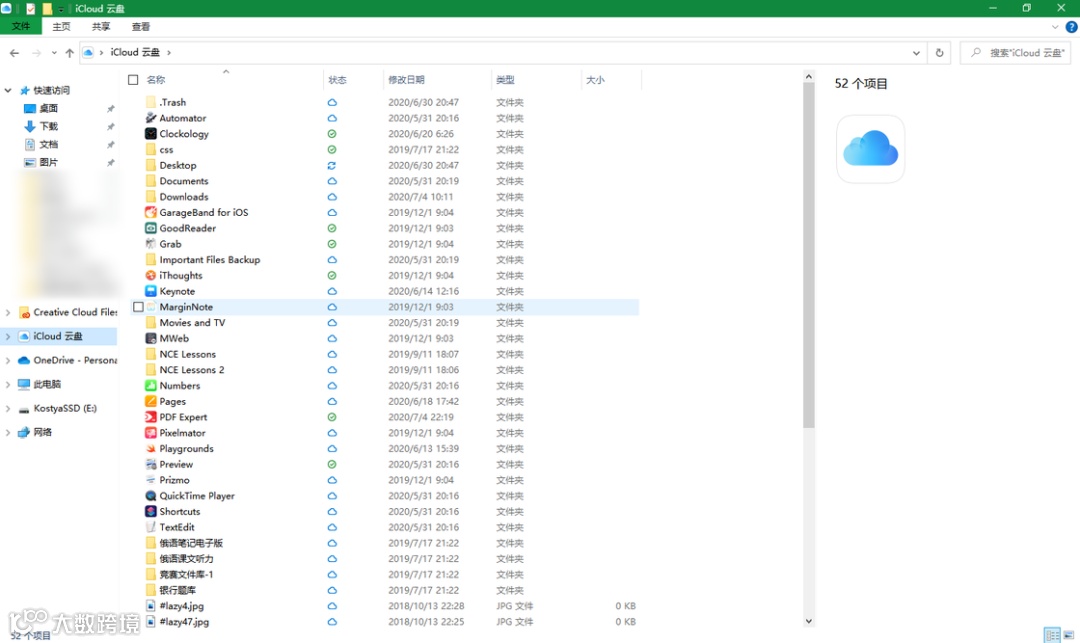
Task: Click the Pixelmator folder icon
Action: click(x=151, y=433)
